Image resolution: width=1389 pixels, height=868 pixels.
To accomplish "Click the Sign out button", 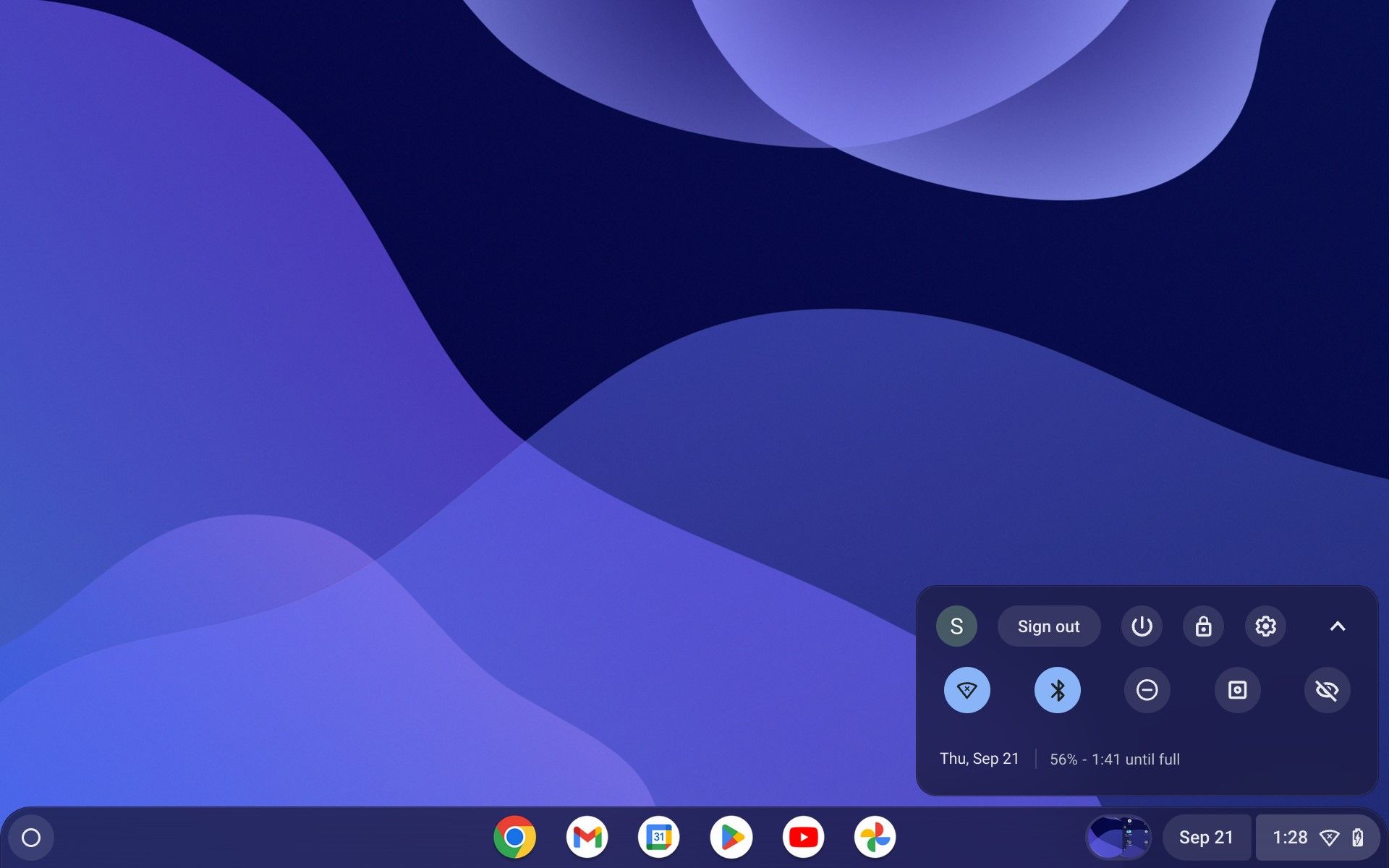I will (1048, 626).
